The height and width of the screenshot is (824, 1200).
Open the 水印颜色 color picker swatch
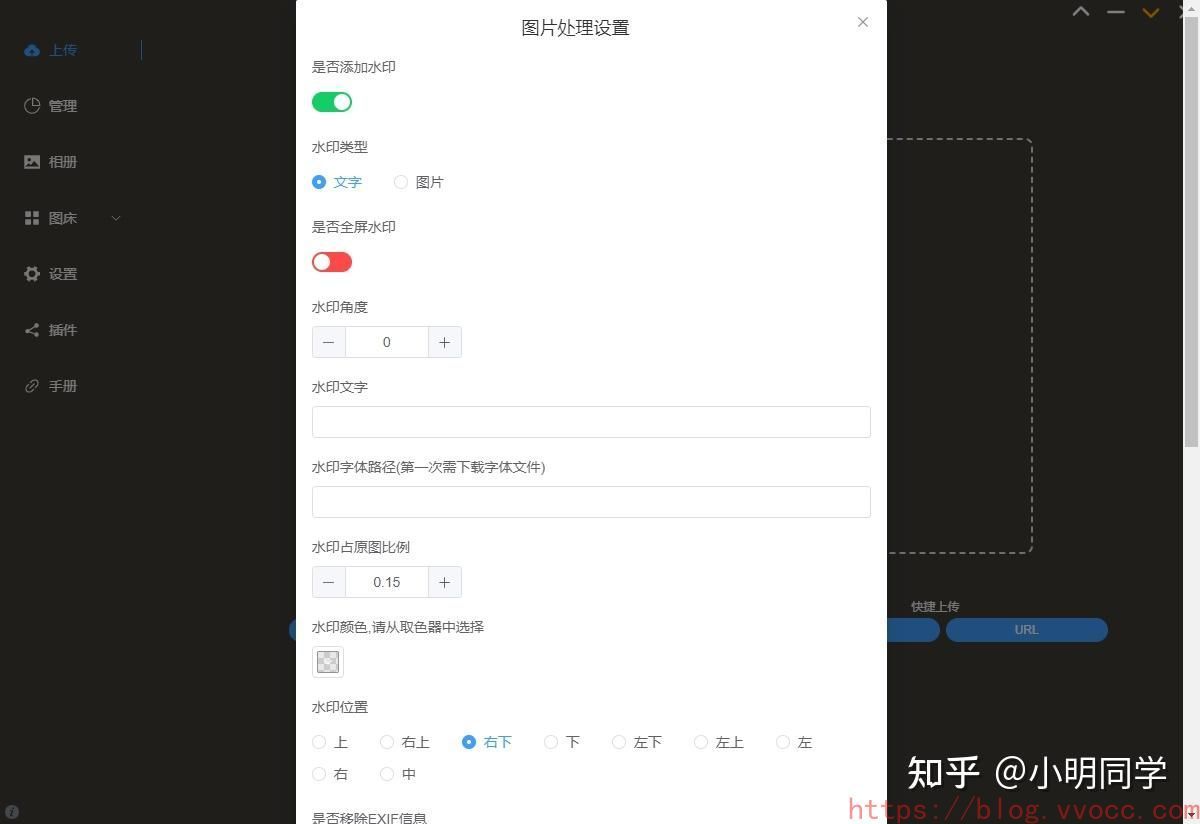(328, 661)
